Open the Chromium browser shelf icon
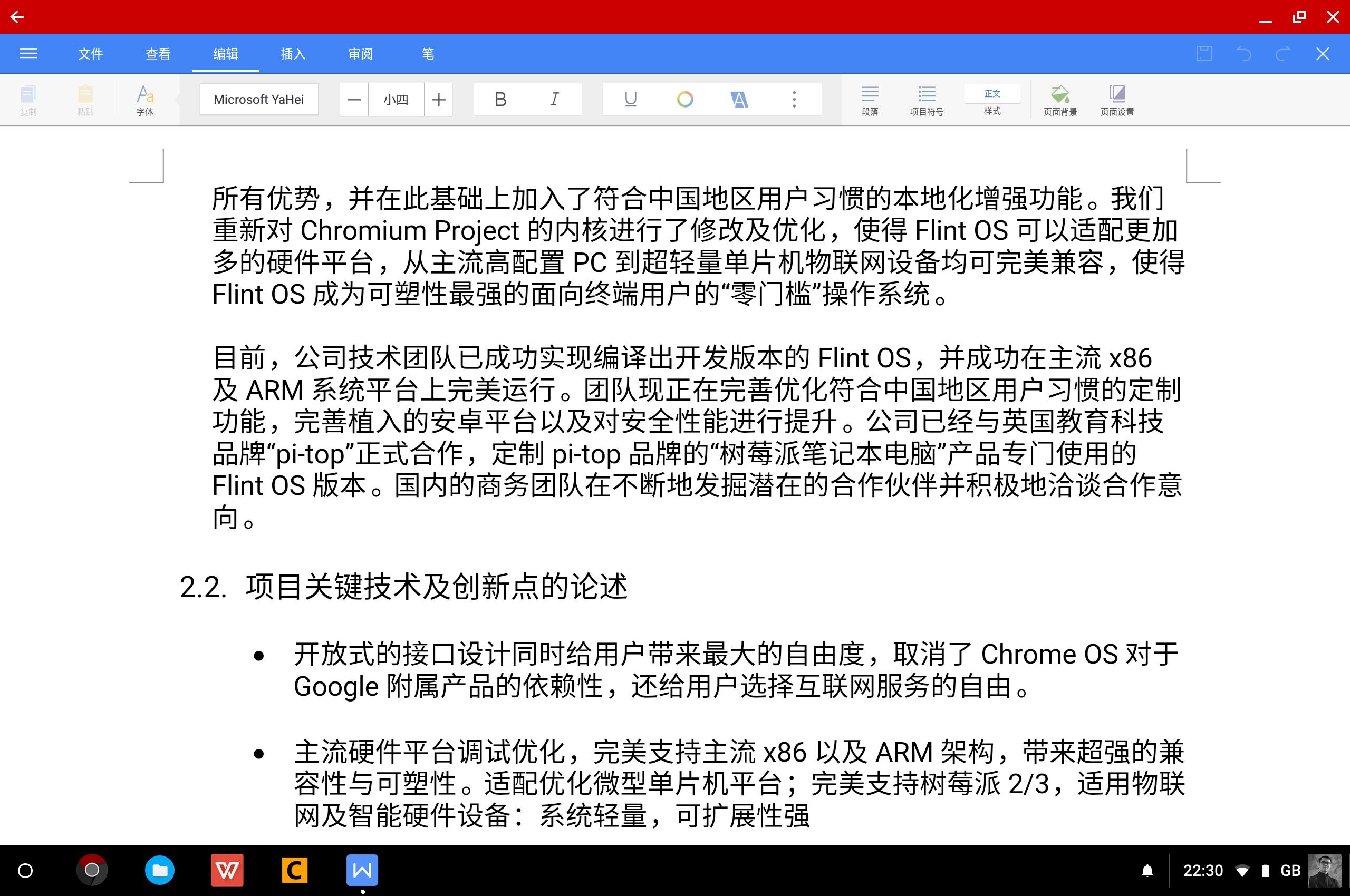This screenshot has width=1350, height=896. tap(92, 870)
